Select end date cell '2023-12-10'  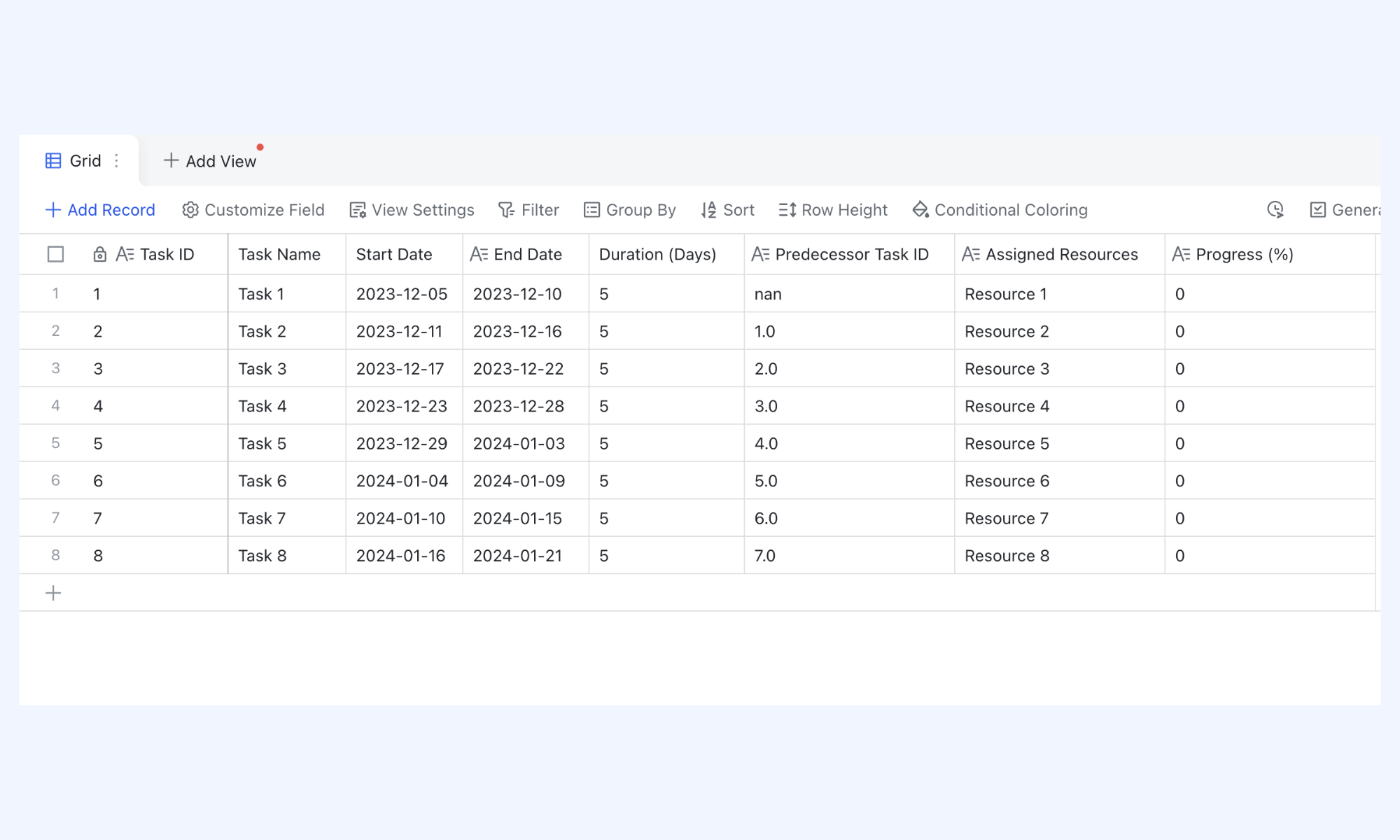[526, 294]
